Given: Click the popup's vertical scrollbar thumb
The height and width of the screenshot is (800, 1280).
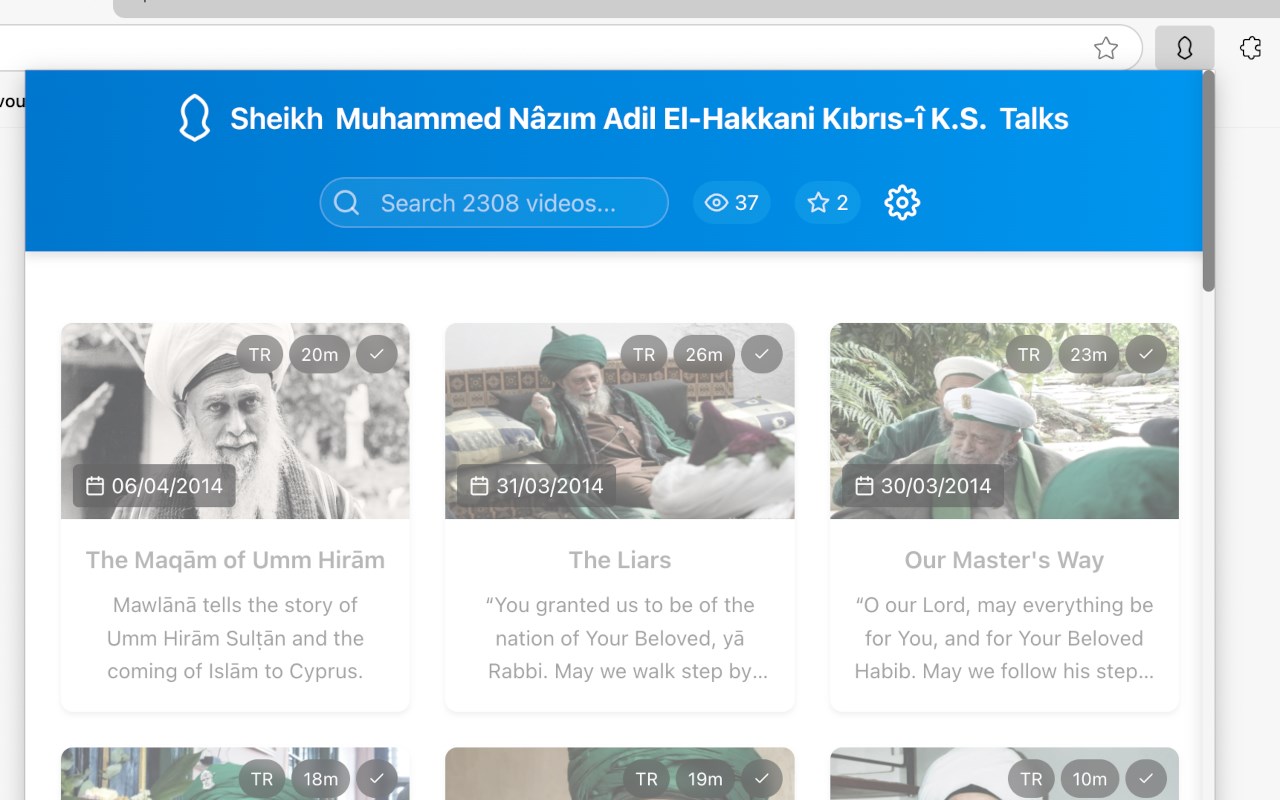Looking at the screenshot, I should [x=1208, y=180].
